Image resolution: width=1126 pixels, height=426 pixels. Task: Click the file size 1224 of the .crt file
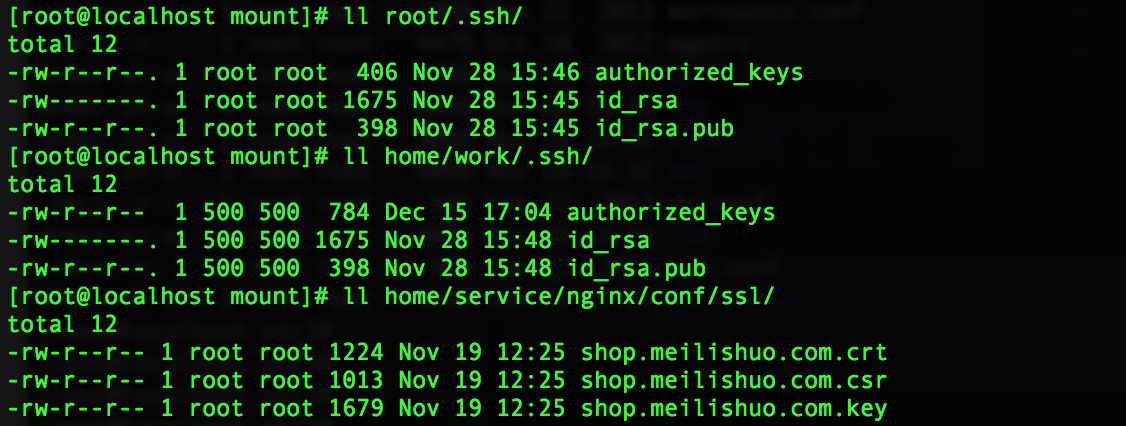(x=357, y=353)
